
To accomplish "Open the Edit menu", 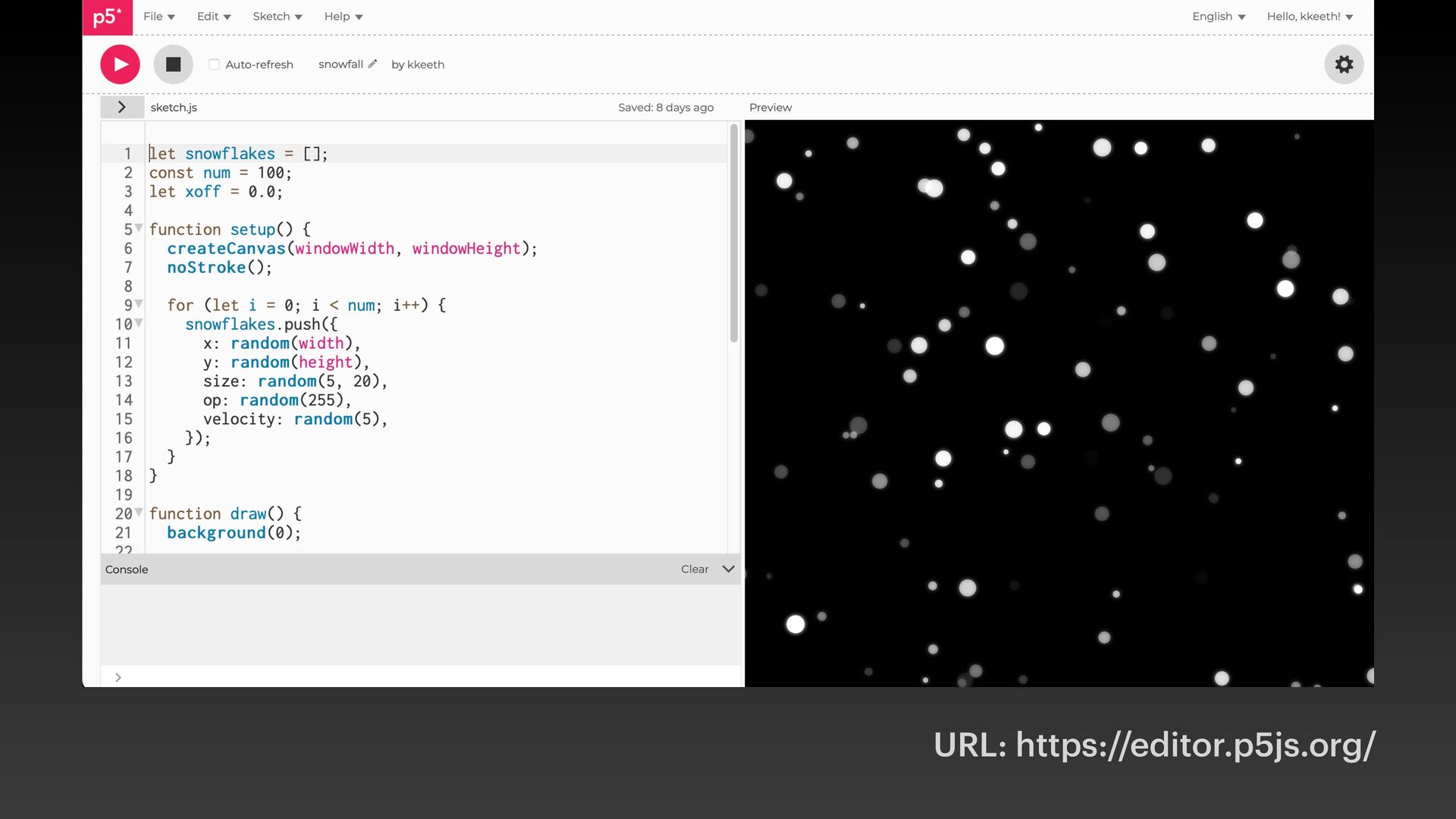I will pos(214,17).
